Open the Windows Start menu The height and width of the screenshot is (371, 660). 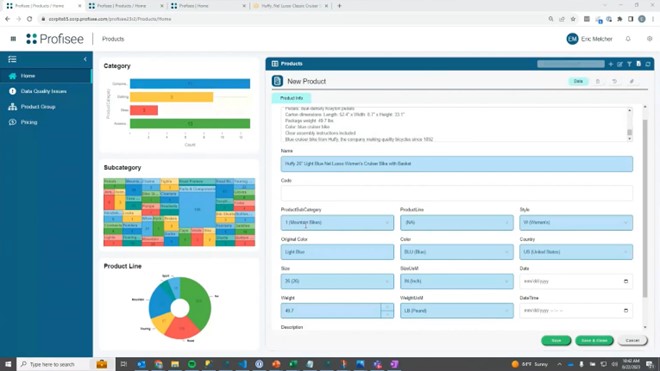point(8,364)
